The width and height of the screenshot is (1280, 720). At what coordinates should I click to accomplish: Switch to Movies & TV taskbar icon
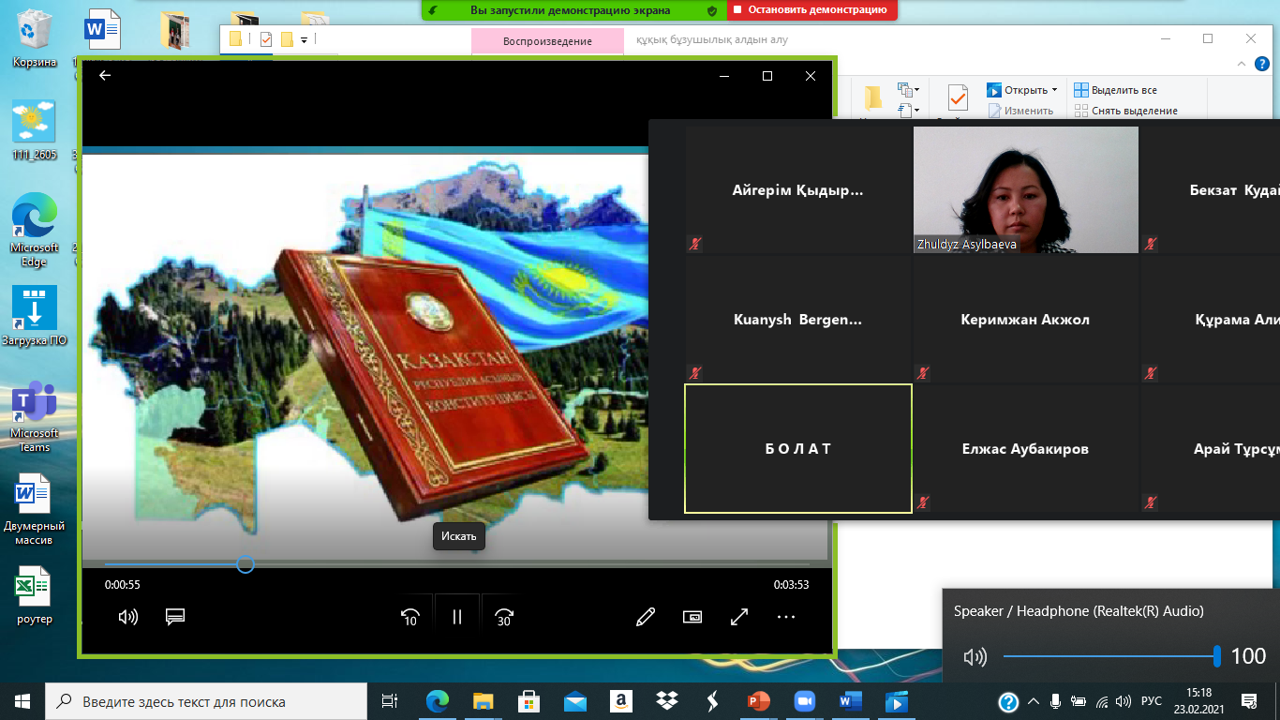click(x=897, y=702)
